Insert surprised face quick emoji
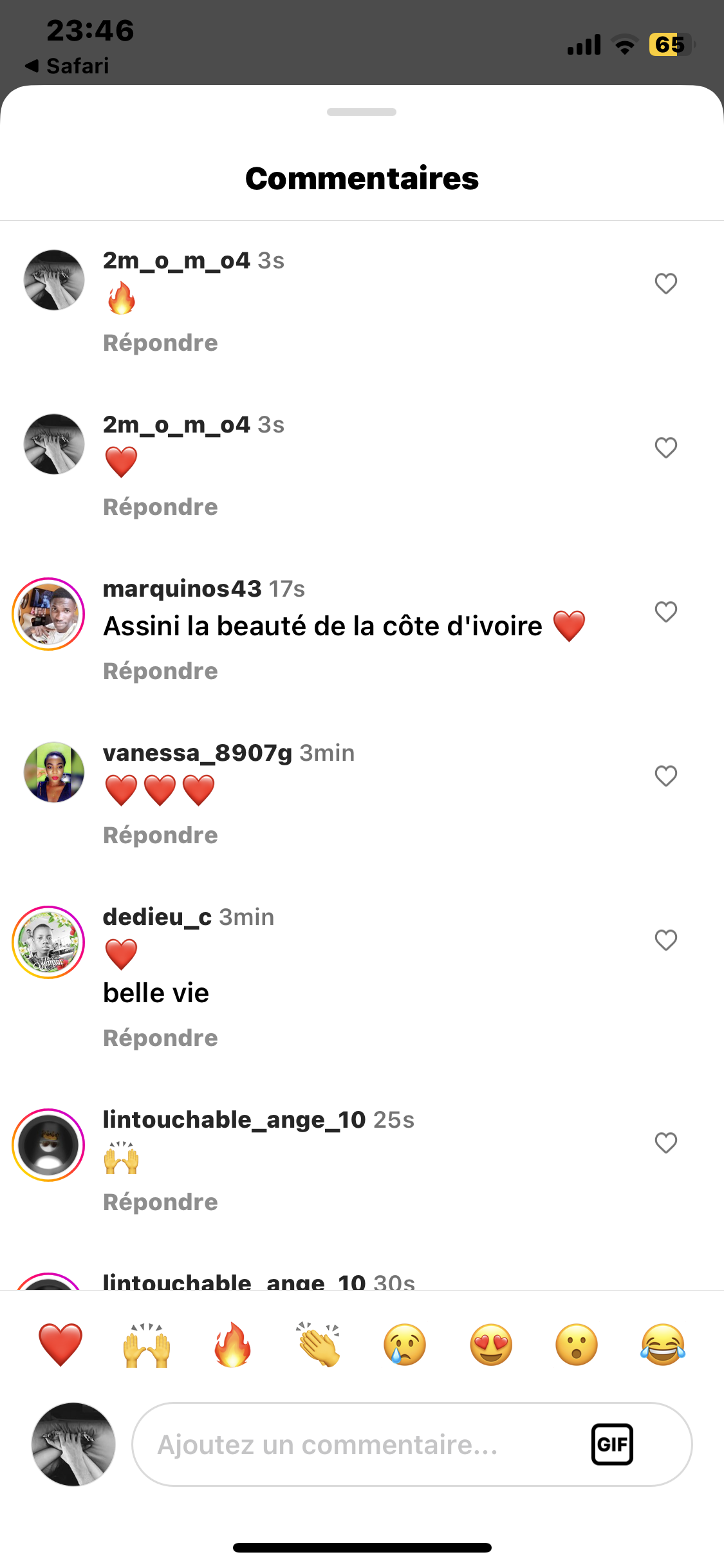This screenshot has width=724, height=1568. pos(577,1345)
